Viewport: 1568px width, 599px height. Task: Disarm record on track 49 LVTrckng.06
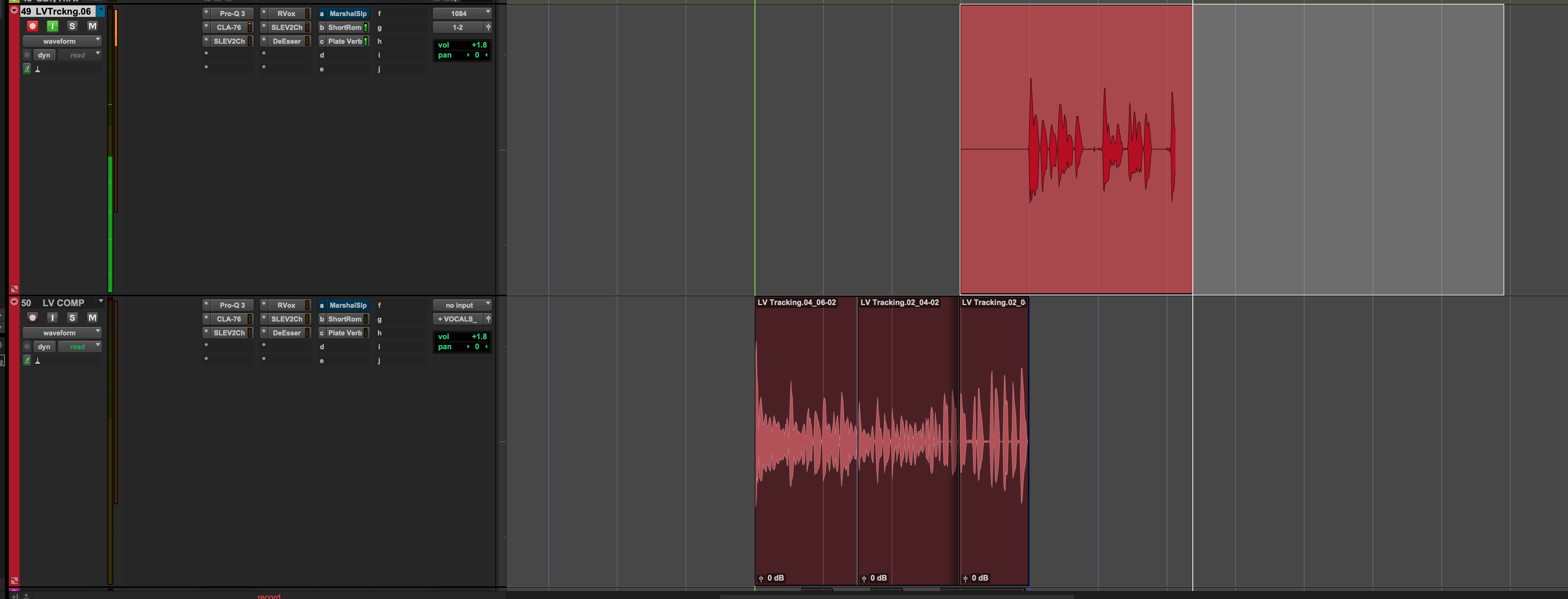click(x=33, y=26)
